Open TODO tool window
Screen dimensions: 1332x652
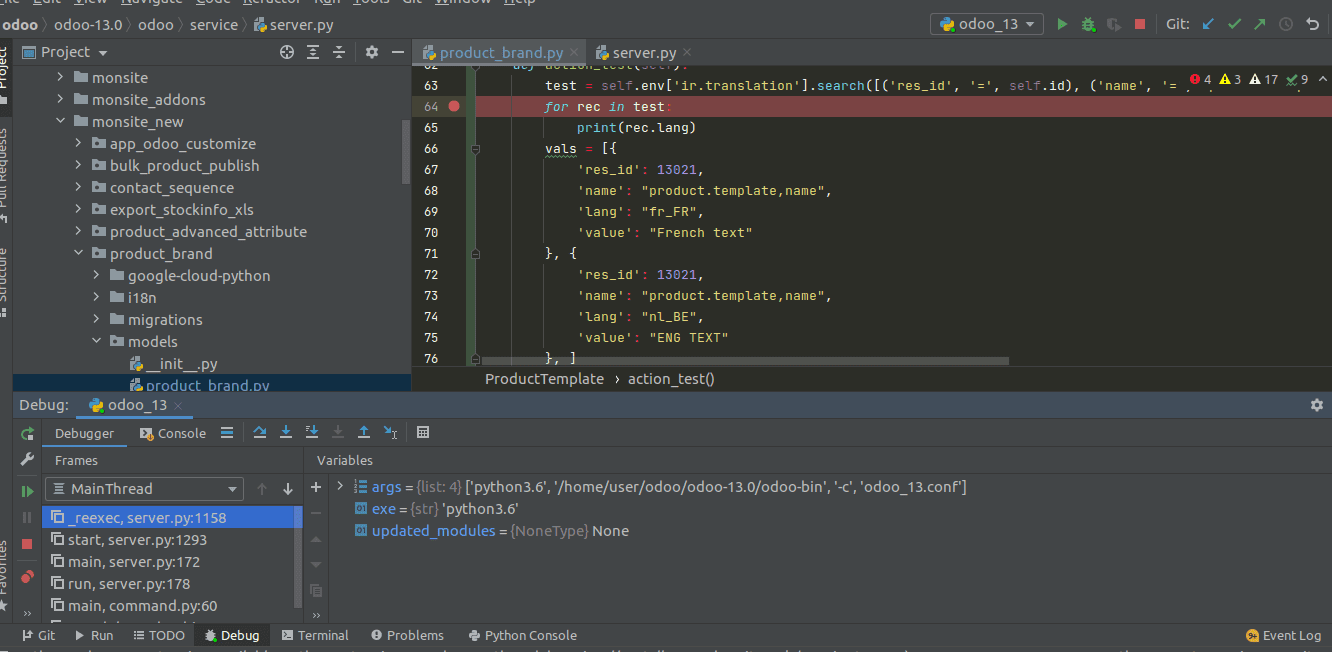(157, 635)
